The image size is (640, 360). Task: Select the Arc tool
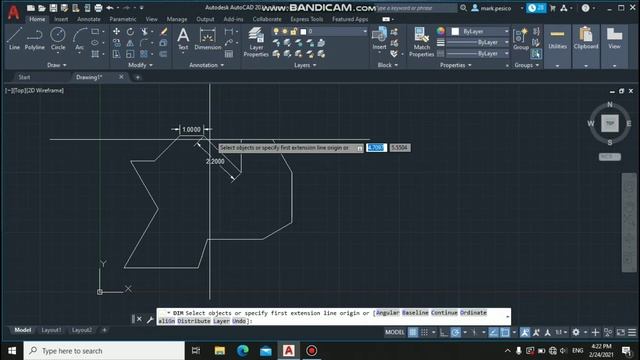point(80,39)
